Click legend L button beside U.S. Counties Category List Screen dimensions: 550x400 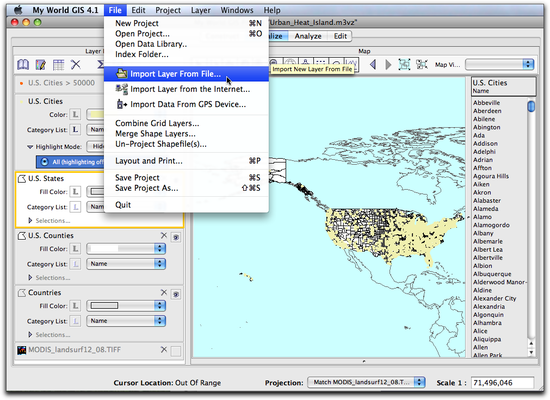pyautogui.click(x=75, y=264)
